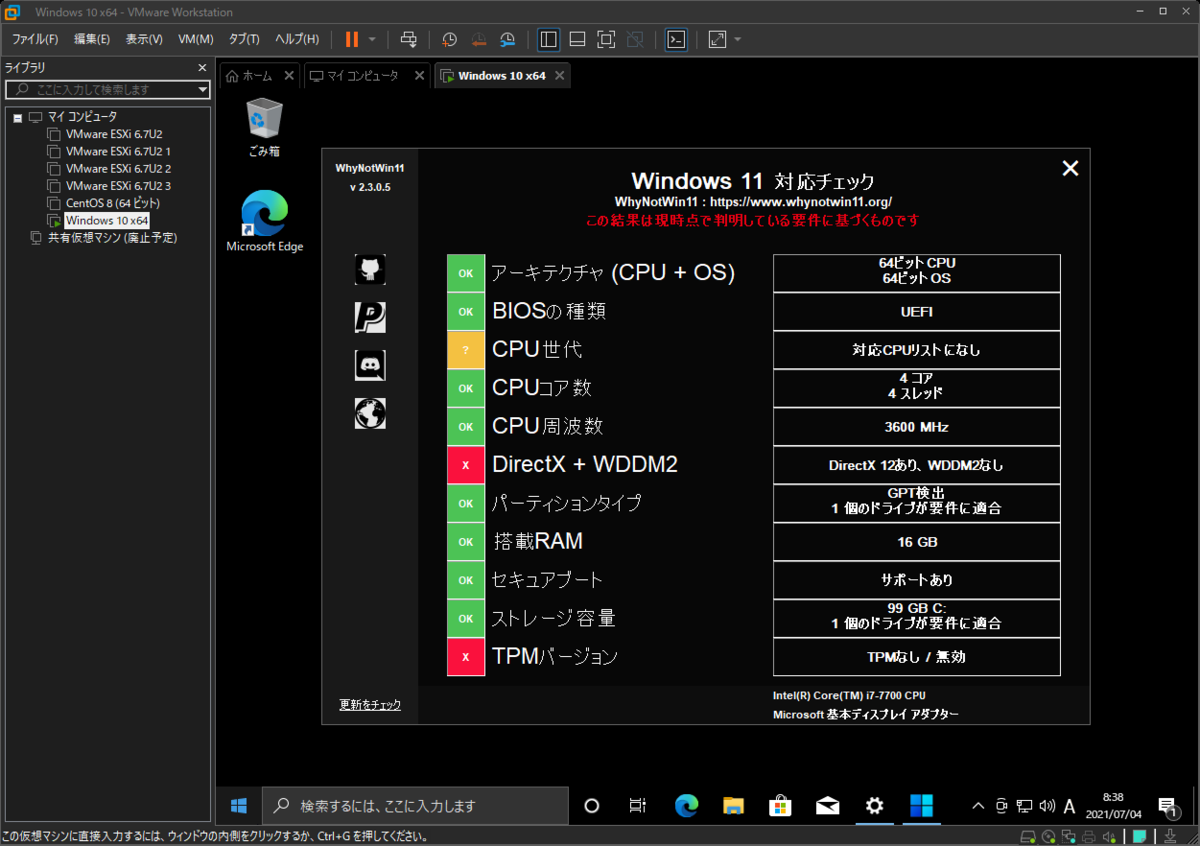The height and width of the screenshot is (846, 1200).
Task: Open Microsoft Edge desktop shortcut
Action: (x=265, y=222)
